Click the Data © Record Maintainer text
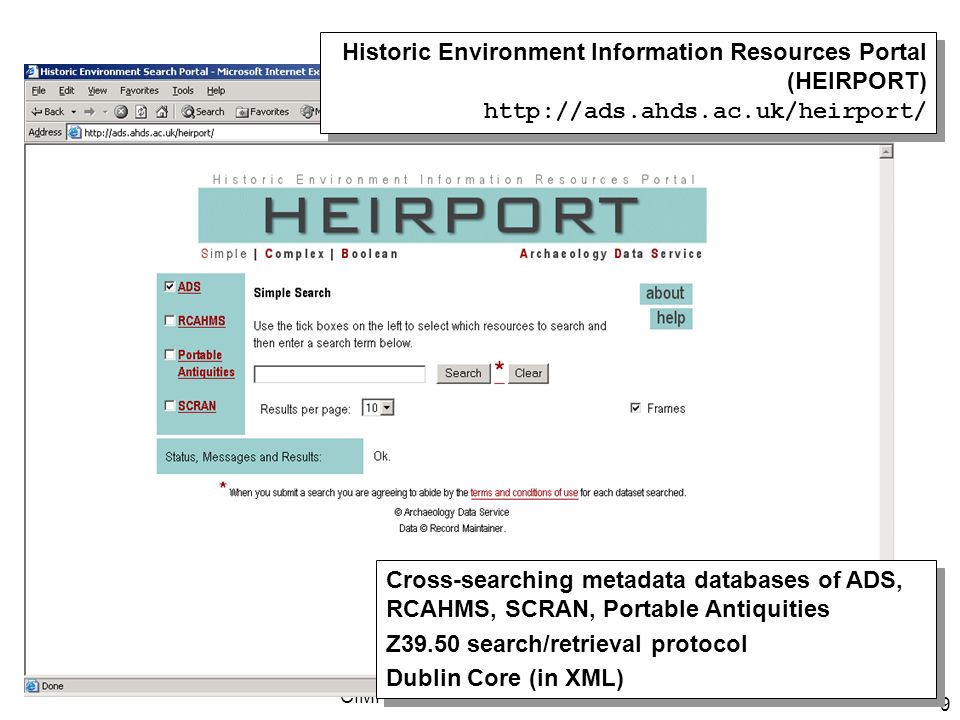Image resolution: width=960 pixels, height=720 pixels. [452, 528]
